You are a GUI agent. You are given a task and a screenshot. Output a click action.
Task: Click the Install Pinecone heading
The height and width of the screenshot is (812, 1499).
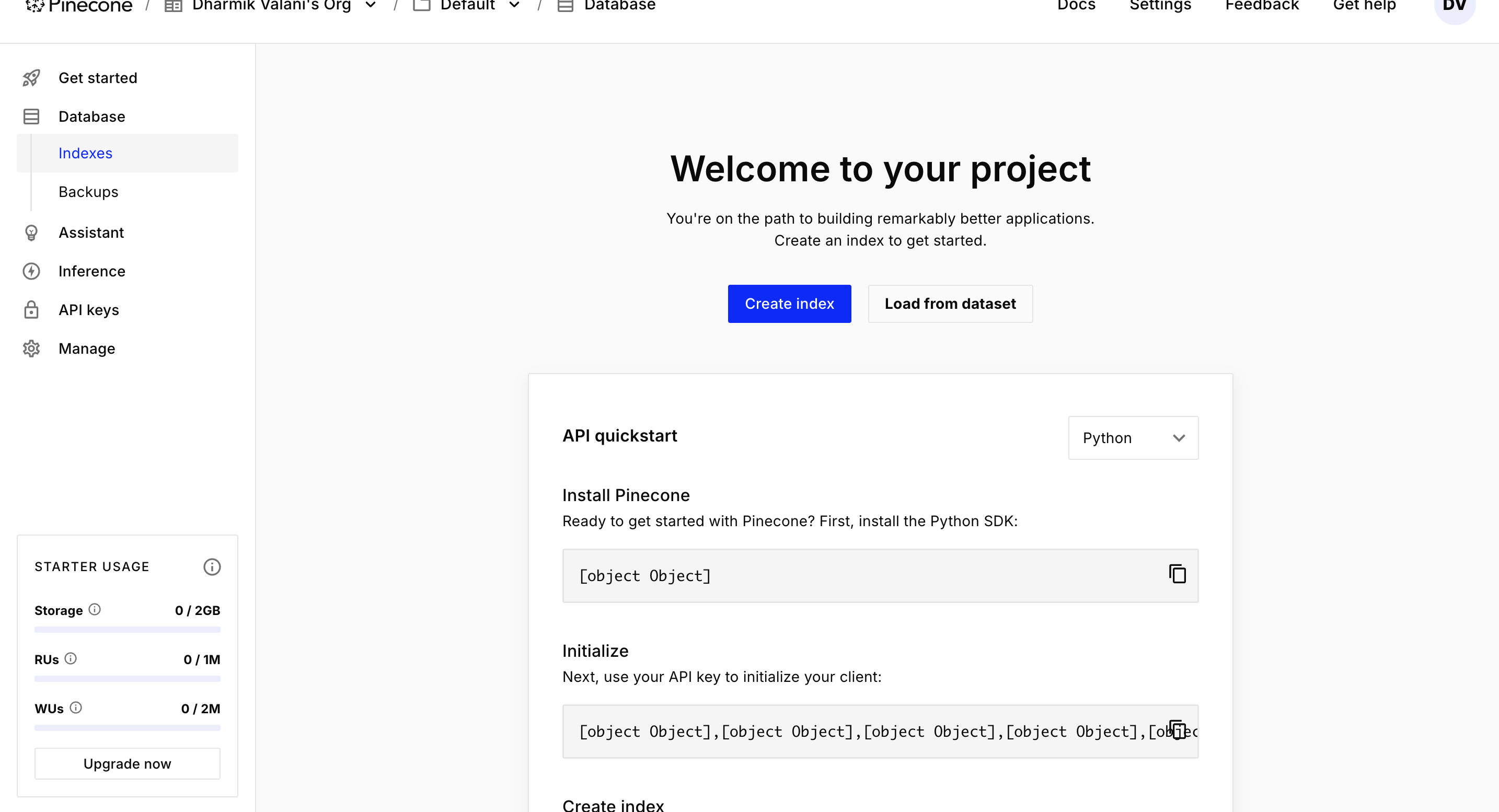(626, 495)
